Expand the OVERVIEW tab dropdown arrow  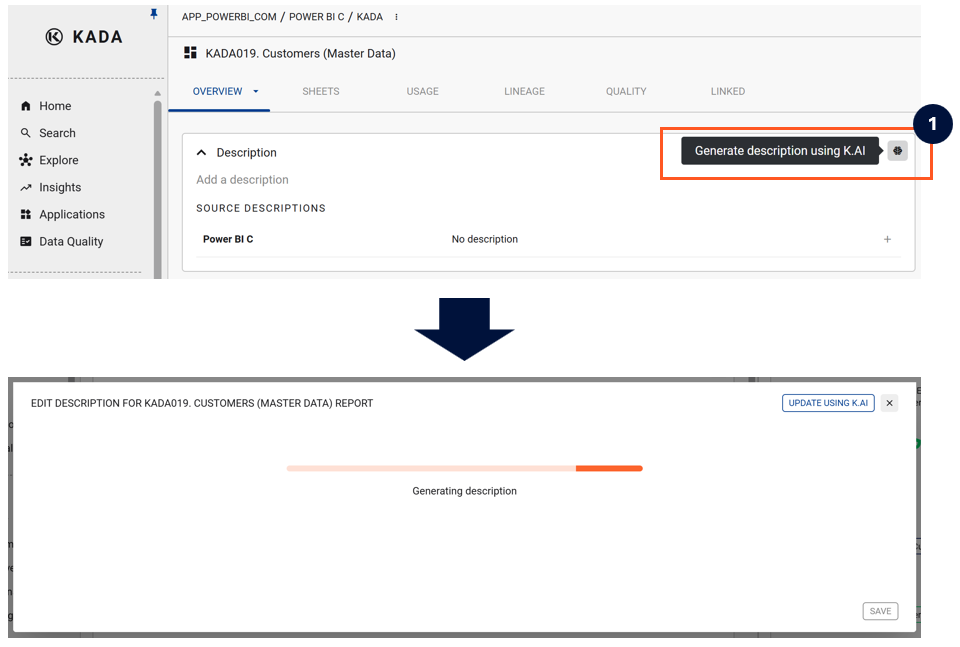click(256, 92)
